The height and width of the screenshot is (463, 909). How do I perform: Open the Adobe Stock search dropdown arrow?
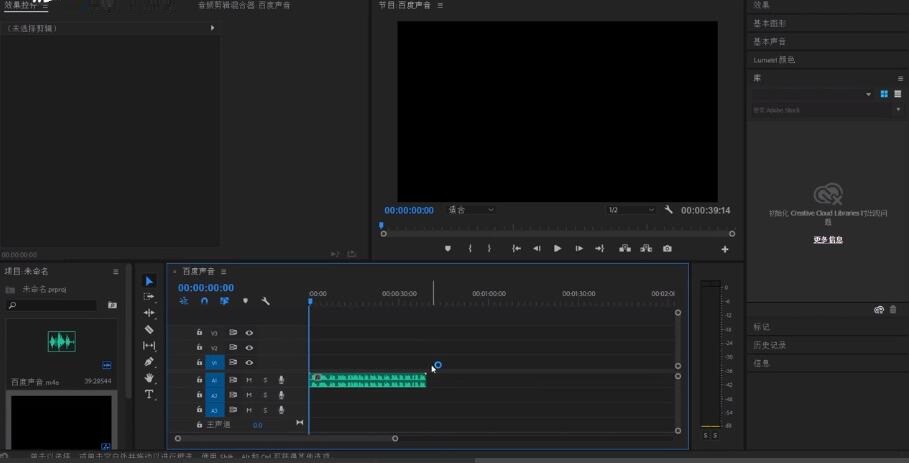pos(899,110)
